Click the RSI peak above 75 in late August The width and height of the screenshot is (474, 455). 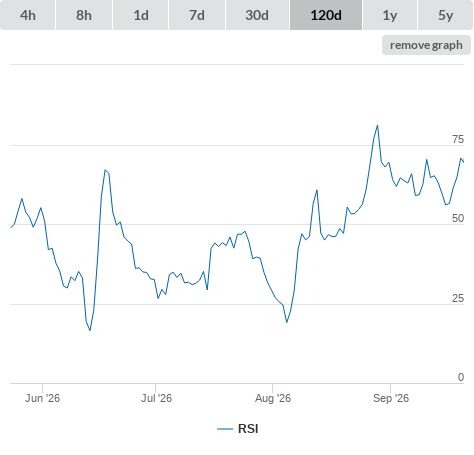[377, 126]
